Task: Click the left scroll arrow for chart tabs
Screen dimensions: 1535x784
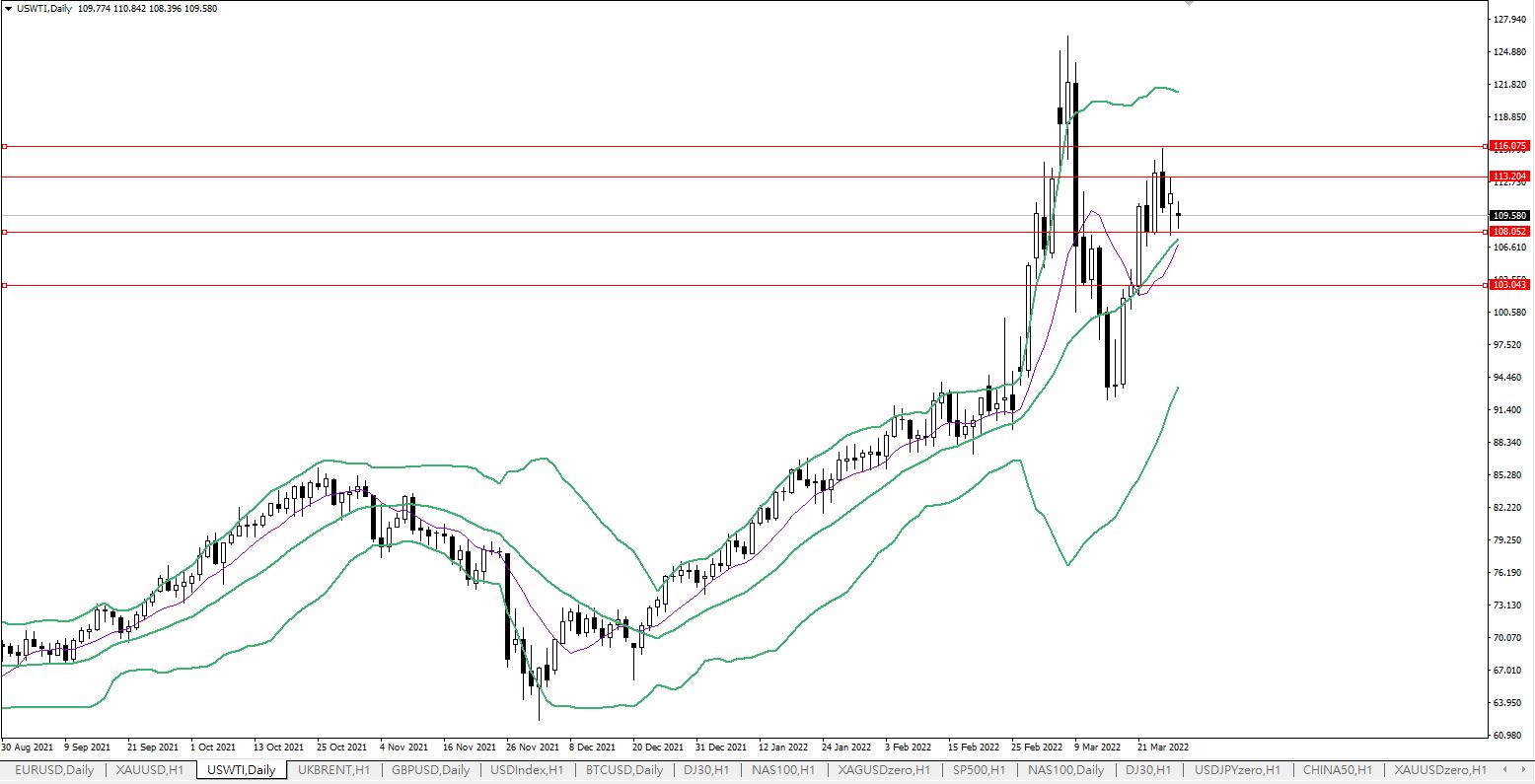Action: click(x=1504, y=769)
